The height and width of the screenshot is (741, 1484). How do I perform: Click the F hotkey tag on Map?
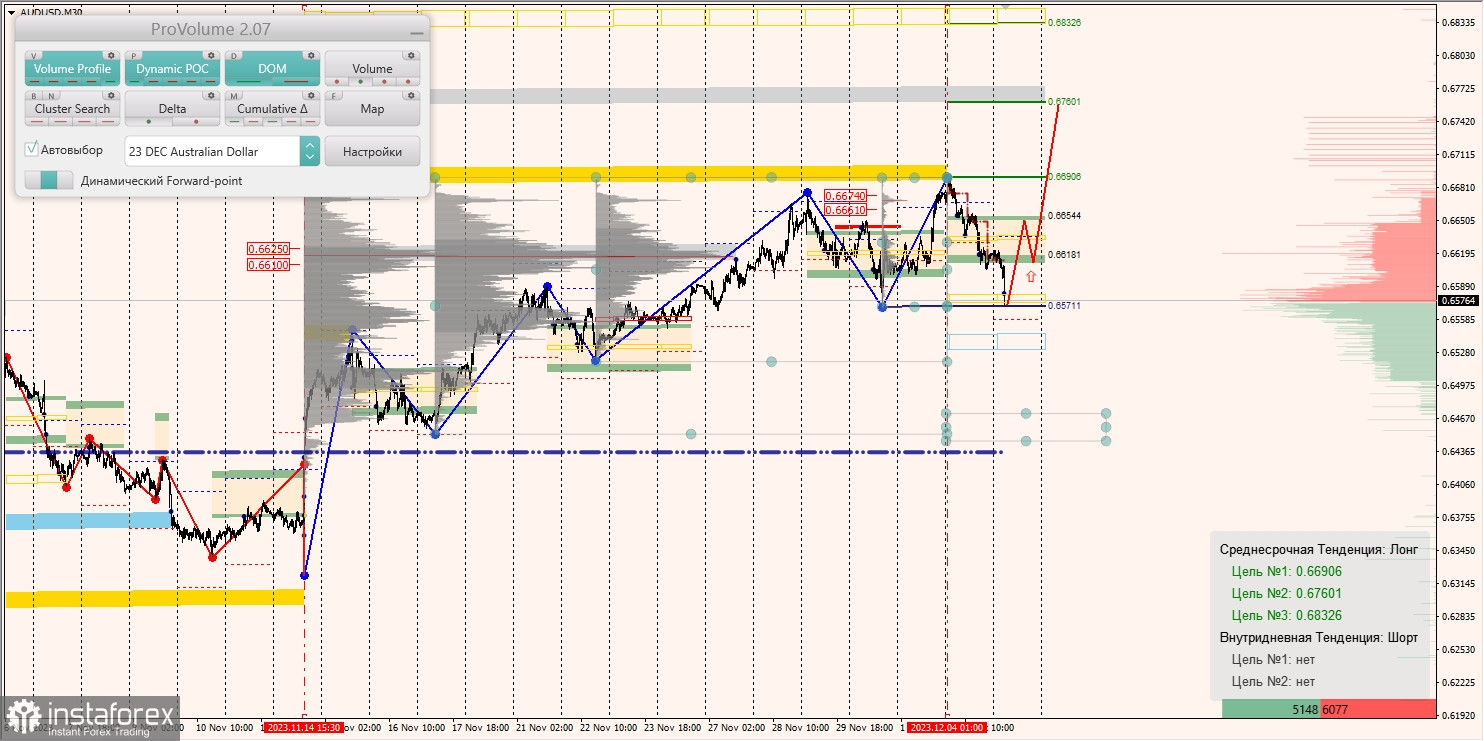[x=334, y=96]
